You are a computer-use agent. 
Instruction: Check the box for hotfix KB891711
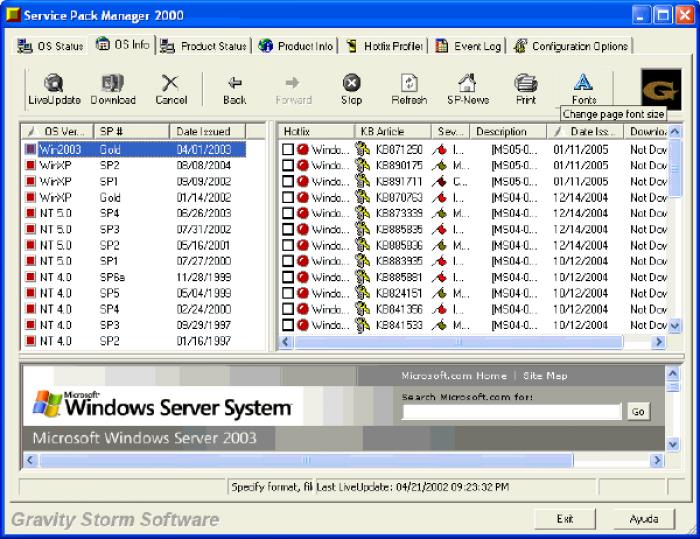click(x=288, y=181)
